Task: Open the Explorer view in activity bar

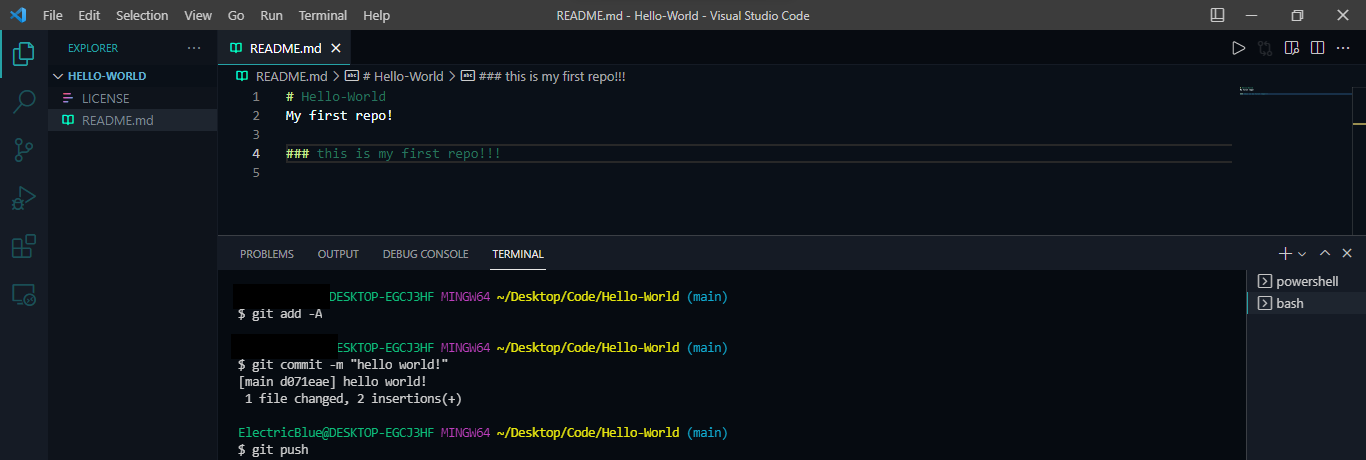Action: (23, 54)
